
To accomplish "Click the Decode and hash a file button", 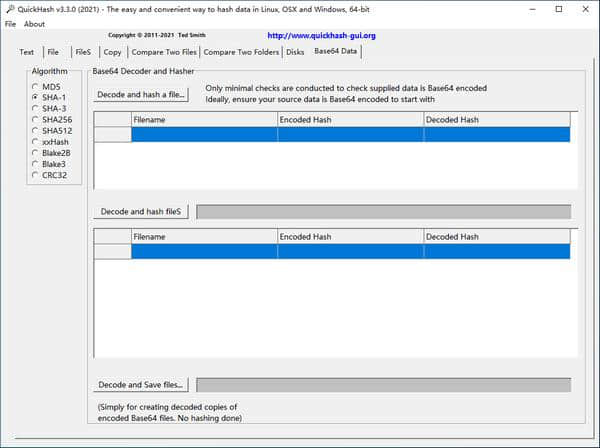I will pos(141,94).
